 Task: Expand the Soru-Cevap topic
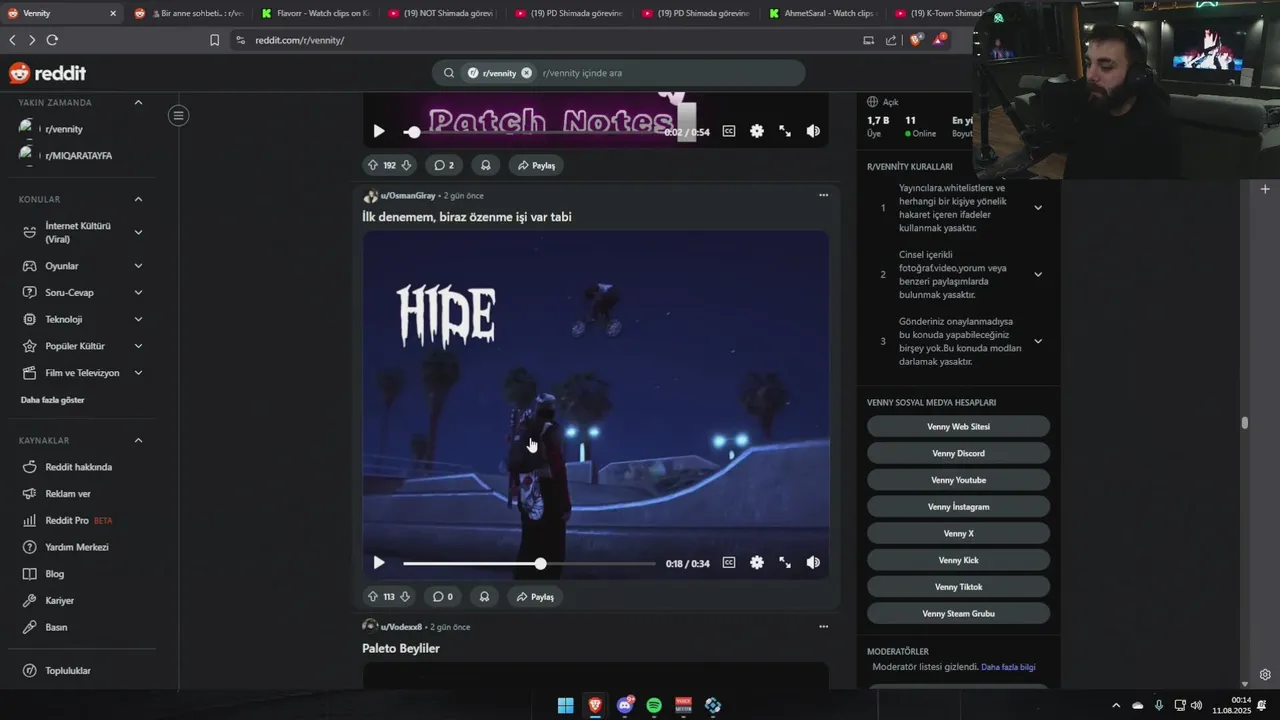[x=138, y=293]
